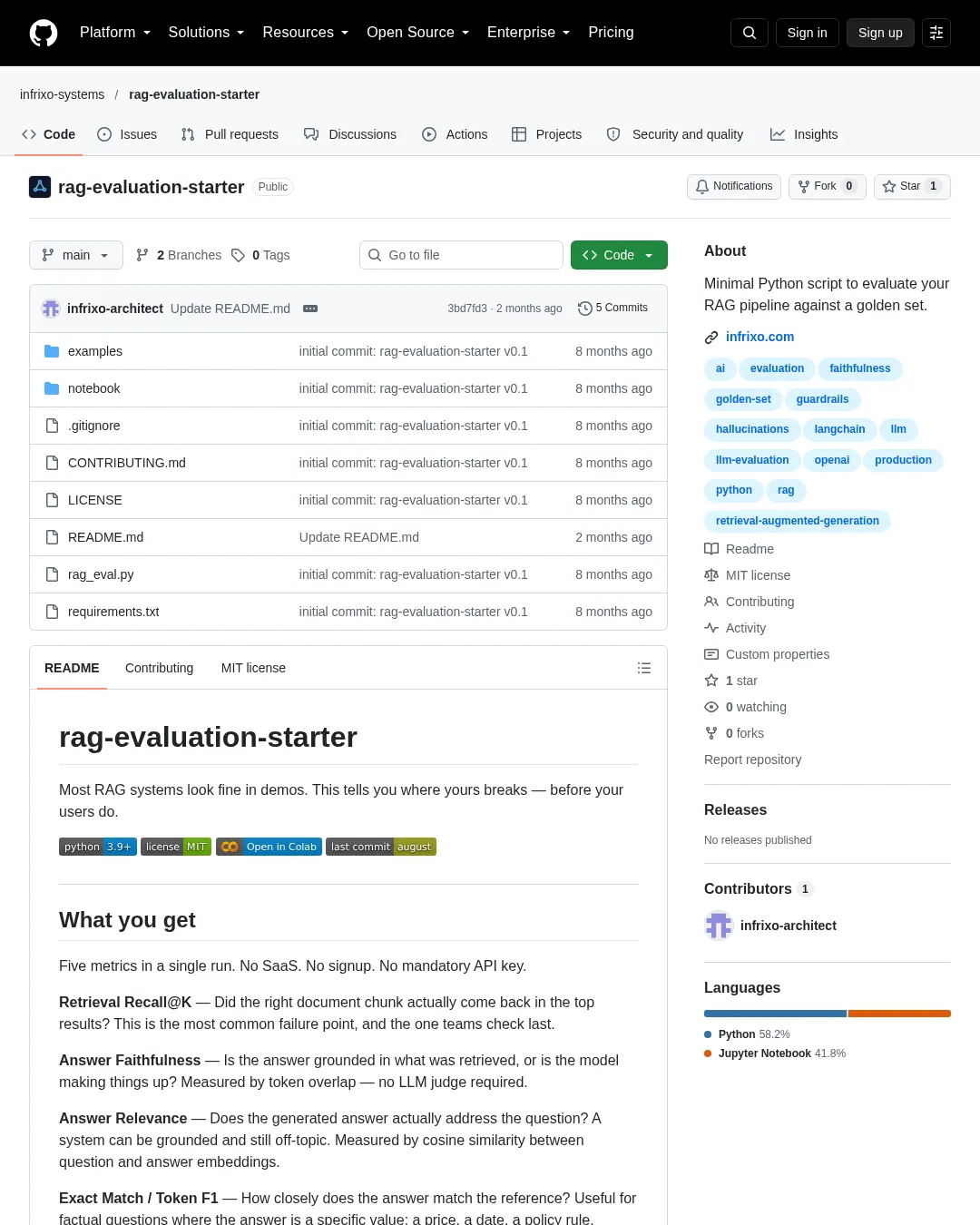Open the rag_eval.py file
The width and height of the screenshot is (980, 1225).
101,574
